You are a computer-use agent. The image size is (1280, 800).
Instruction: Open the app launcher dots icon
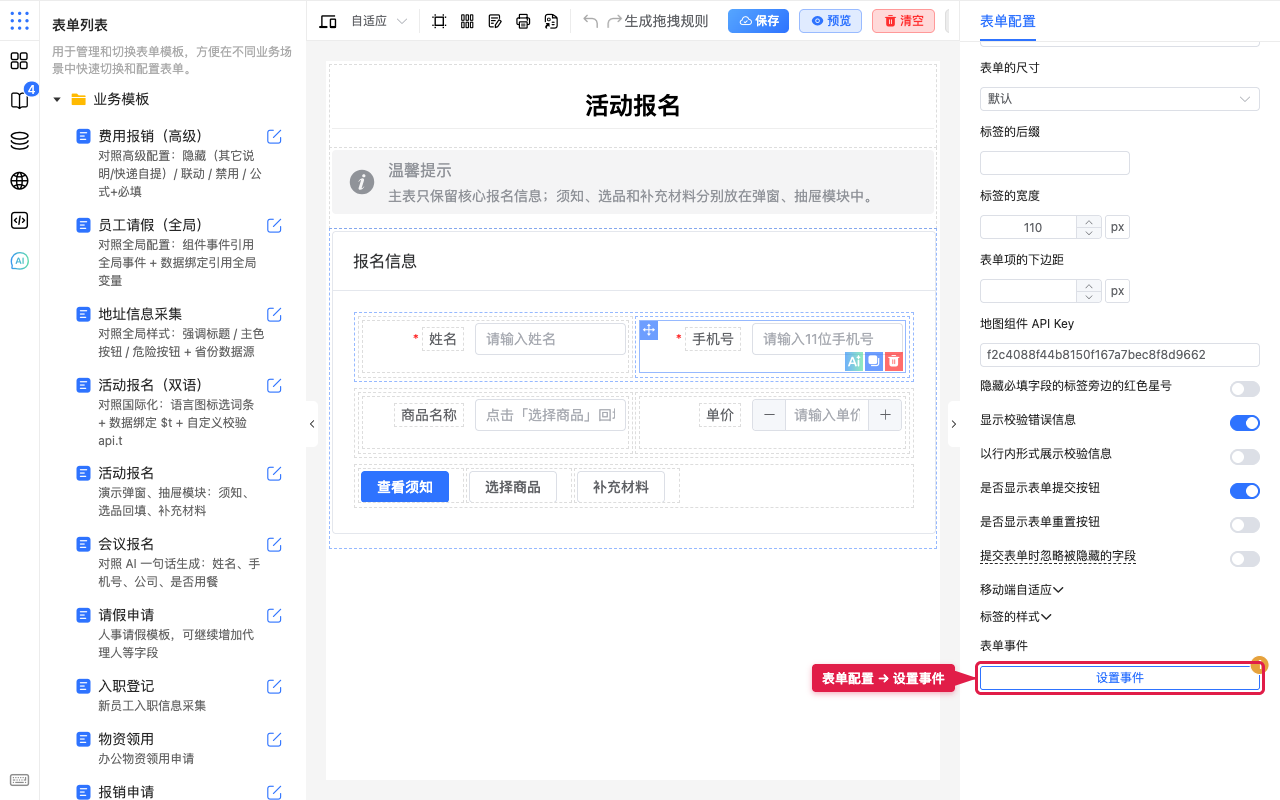[19, 20]
